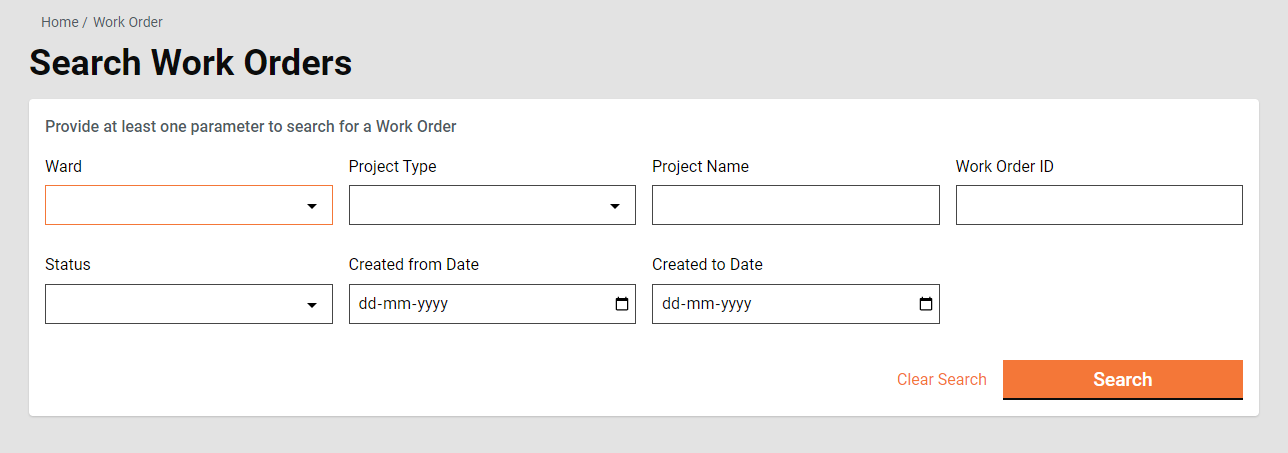
Task: Click the Ward field label
Action: [x=63, y=167]
